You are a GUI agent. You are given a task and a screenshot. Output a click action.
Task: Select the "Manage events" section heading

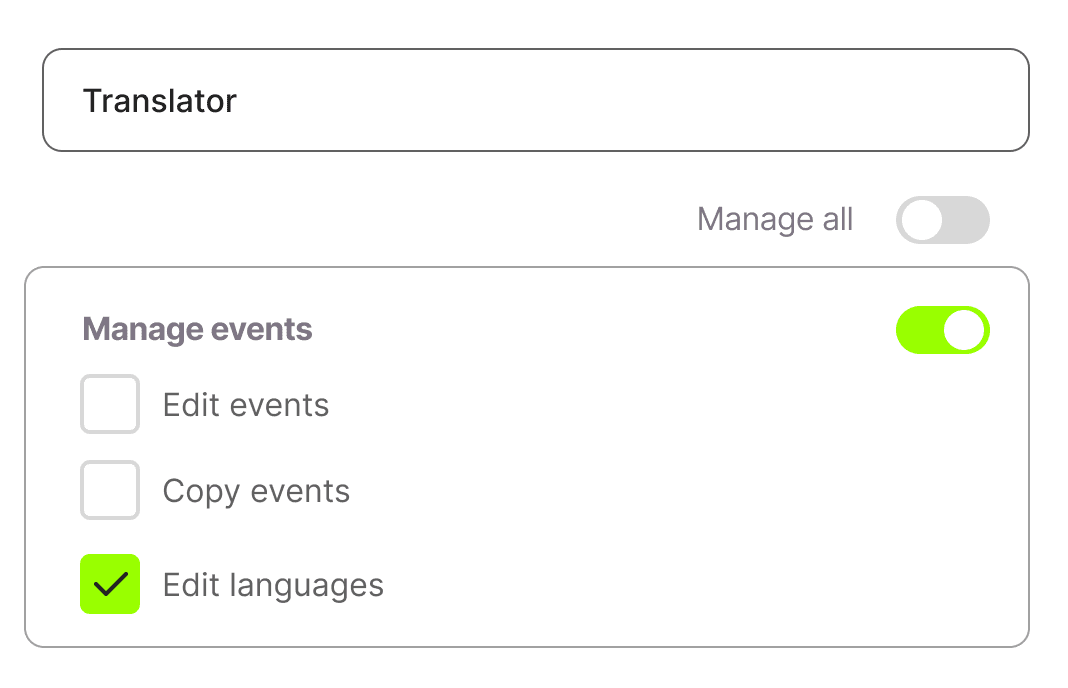click(197, 330)
